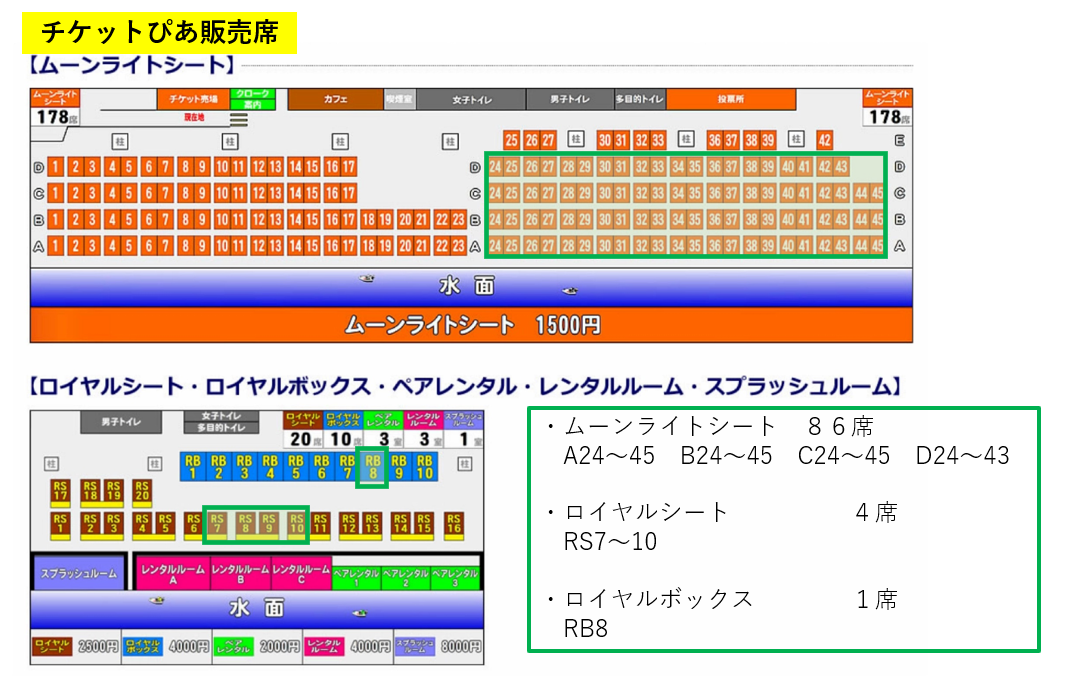Click the スプラッシュルーム room block

(x=78, y=573)
